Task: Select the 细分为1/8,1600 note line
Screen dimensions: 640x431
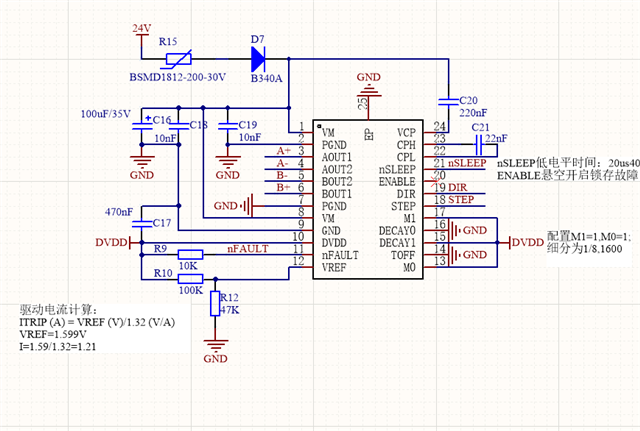Action: [584, 249]
